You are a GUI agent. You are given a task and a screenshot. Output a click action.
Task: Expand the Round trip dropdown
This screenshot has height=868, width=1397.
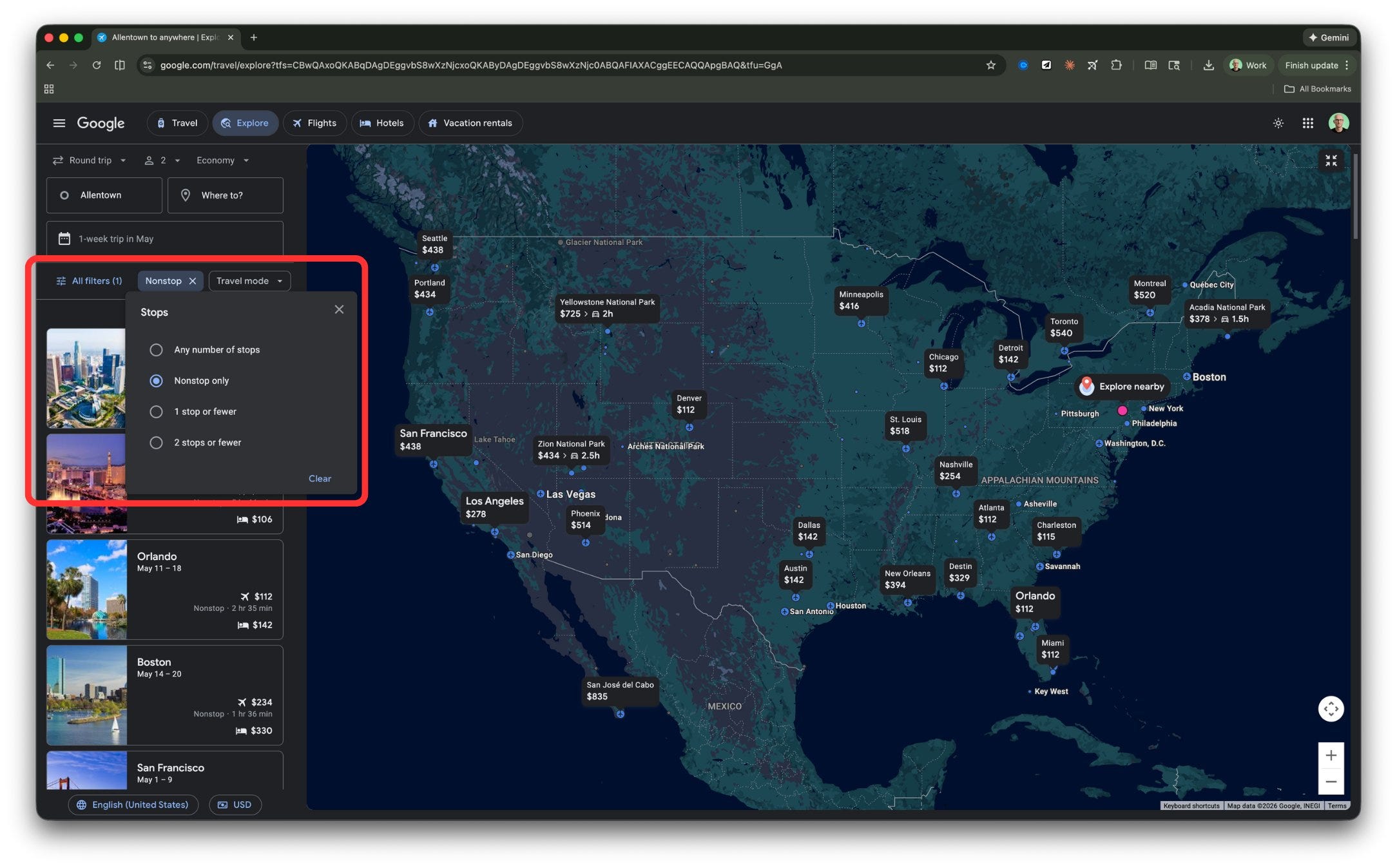(x=90, y=160)
